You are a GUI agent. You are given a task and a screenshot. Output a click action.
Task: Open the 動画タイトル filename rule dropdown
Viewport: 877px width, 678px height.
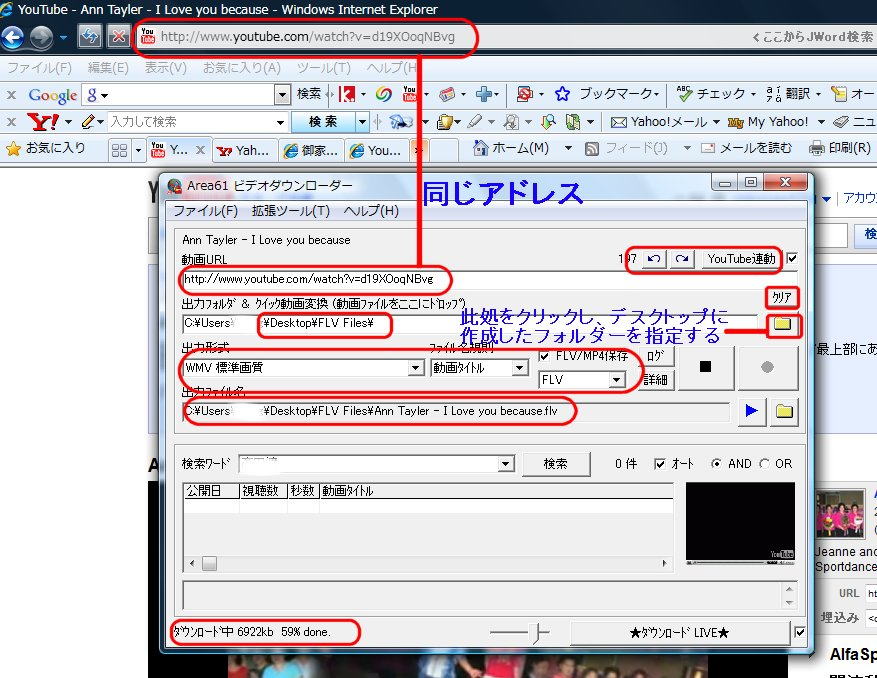[520, 368]
